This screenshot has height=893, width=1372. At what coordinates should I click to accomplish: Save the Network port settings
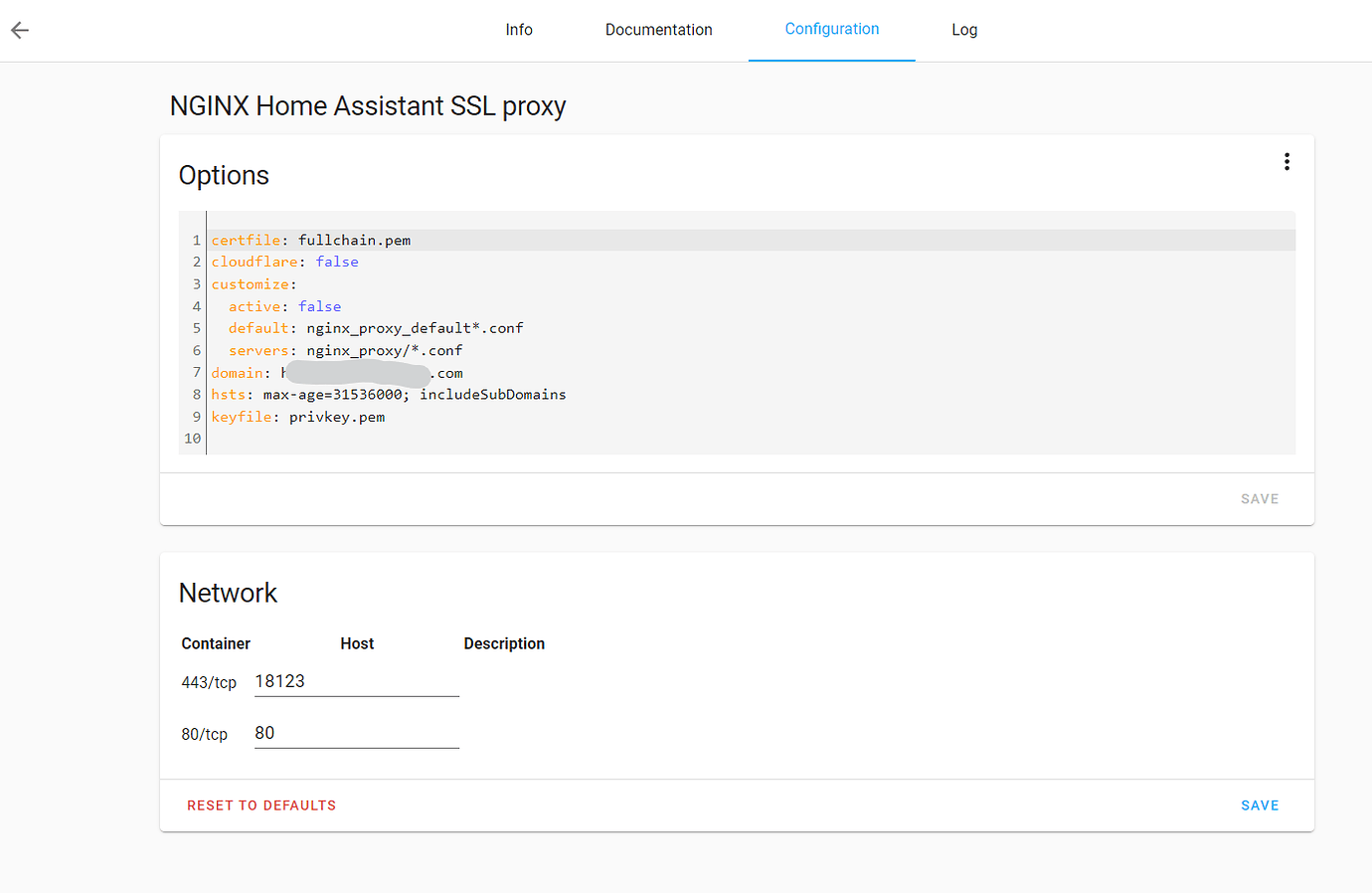pyautogui.click(x=1259, y=805)
